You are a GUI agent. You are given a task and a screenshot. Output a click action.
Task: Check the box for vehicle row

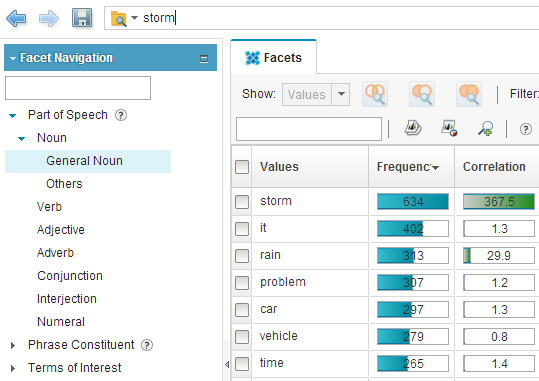click(x=242, y=337)
